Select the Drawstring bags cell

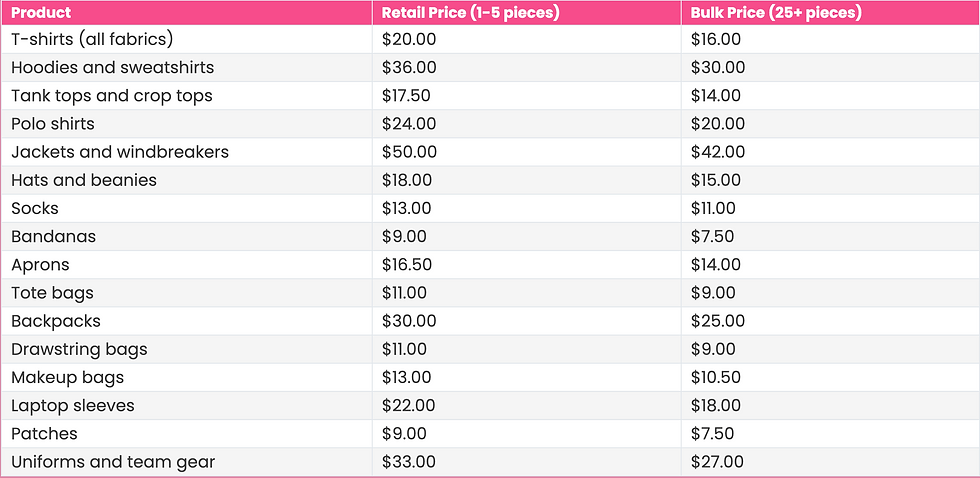pos(79,349)
